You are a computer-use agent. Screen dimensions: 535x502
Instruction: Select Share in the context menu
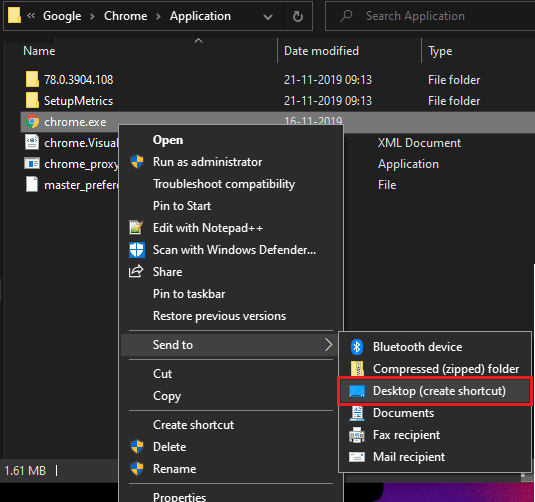tap(168, 272)
